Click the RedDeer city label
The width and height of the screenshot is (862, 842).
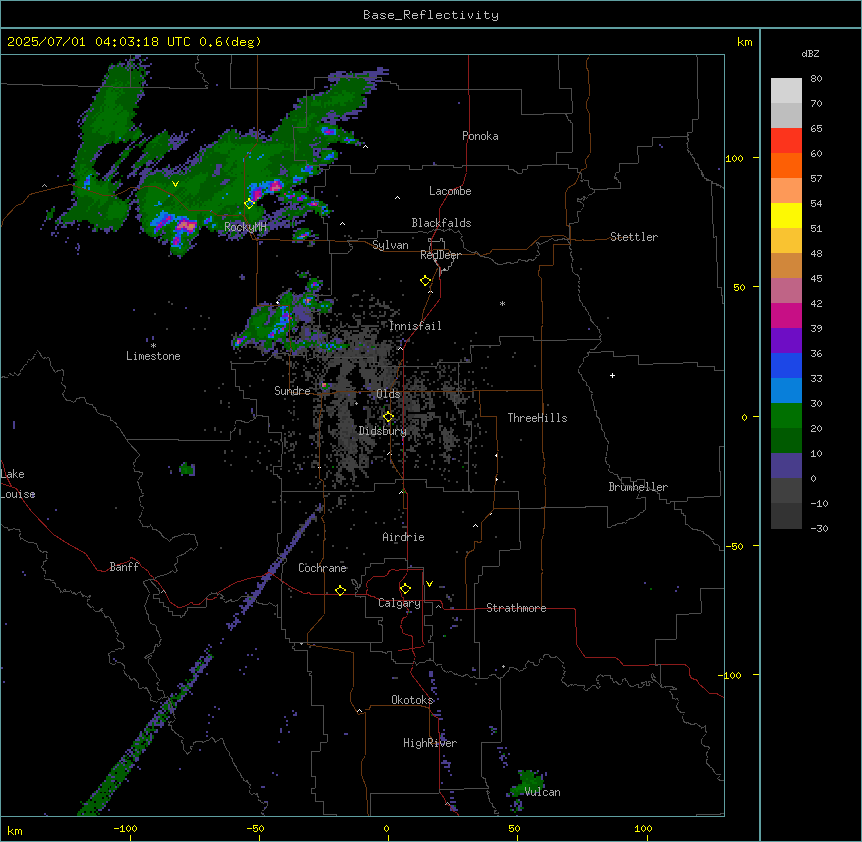440,255
